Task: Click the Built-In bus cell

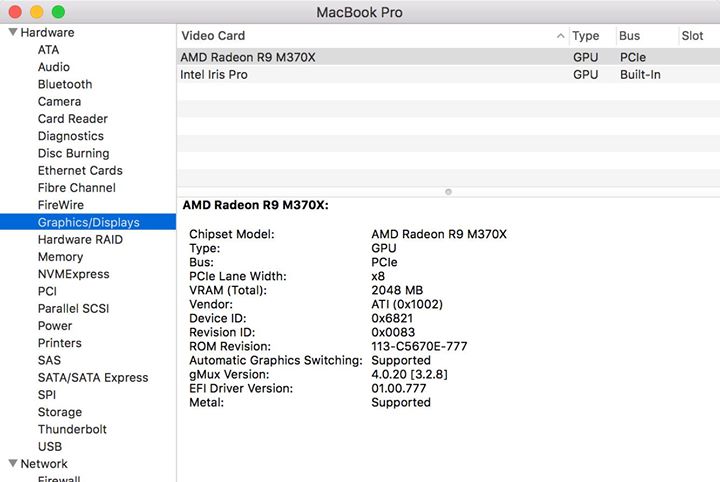Action: [x=640, y=74]
